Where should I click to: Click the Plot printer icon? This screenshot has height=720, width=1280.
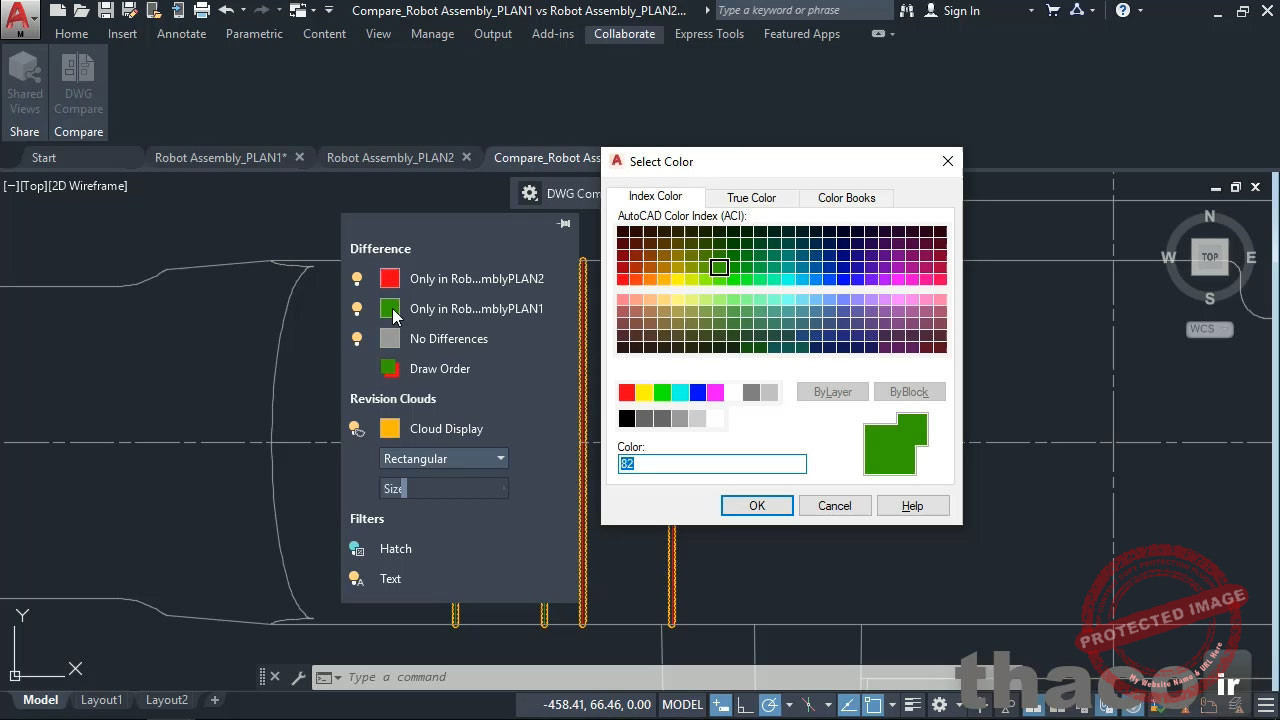click(x=202, y=11)
